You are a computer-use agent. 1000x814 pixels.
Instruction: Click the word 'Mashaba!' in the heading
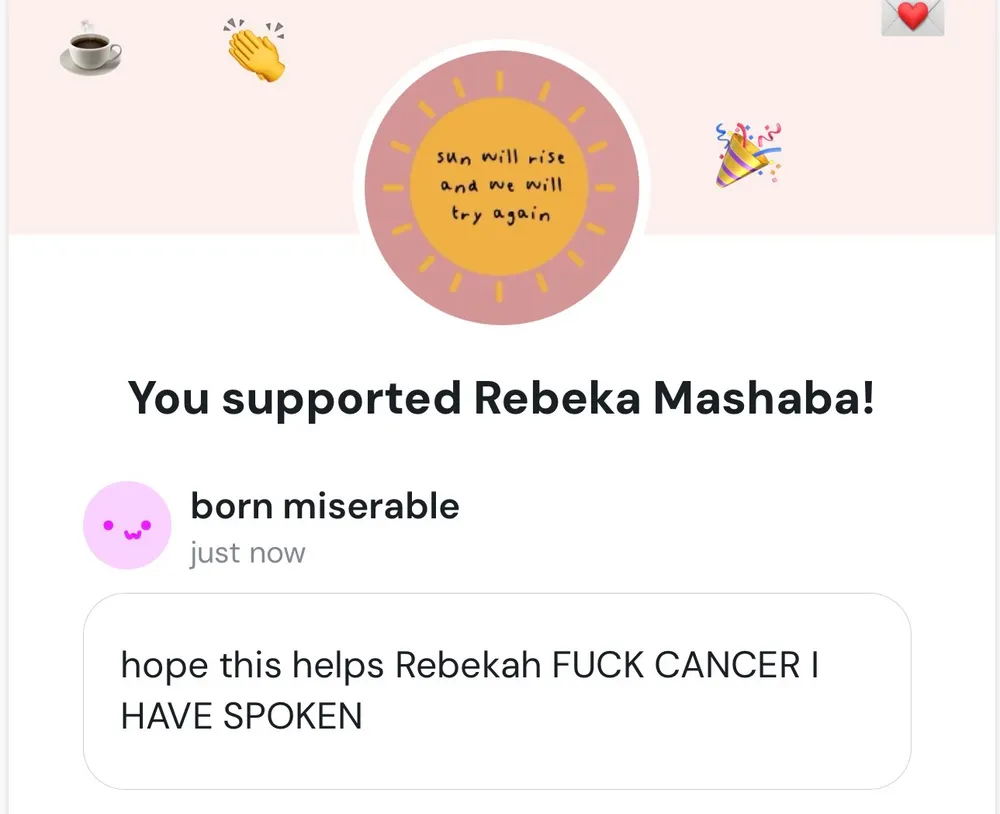(765, 398)
